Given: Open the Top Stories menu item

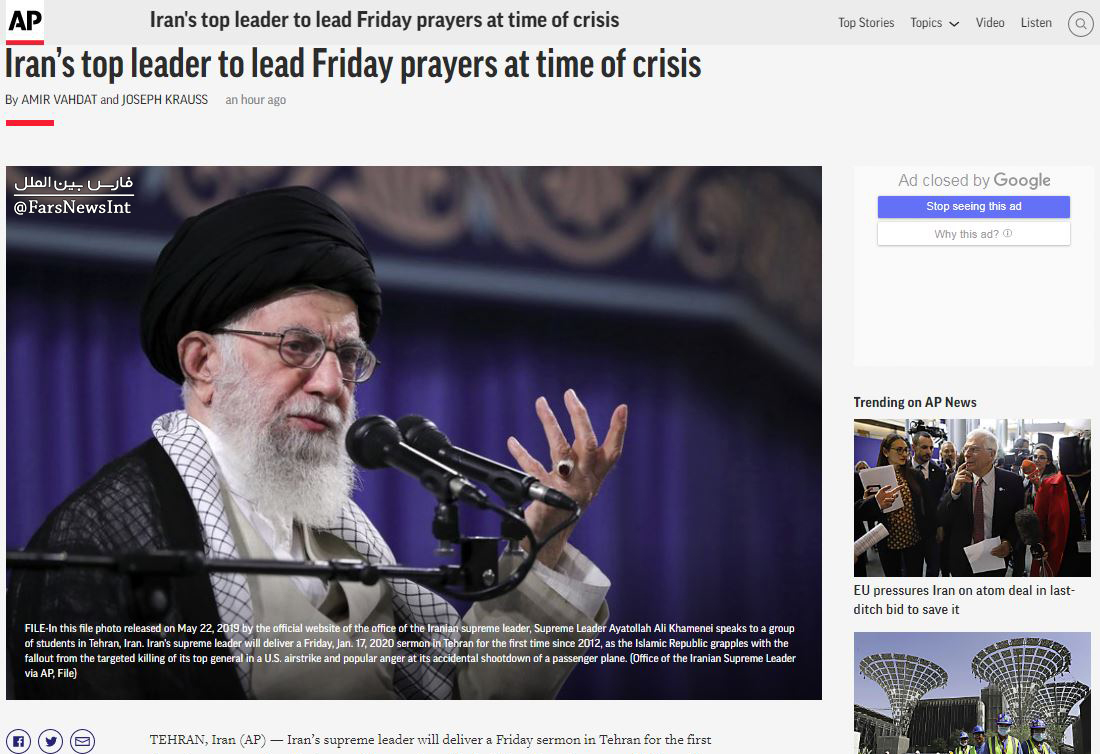Looking at the screenshot, I should [866, 22].
